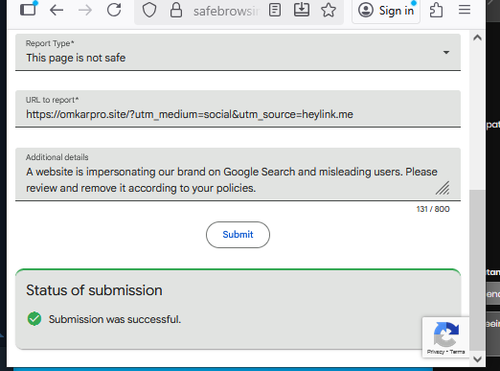The width and height of the screenshot is (500, 371).
Task: Click scrollbar up arrow
Action: (477, 38)
